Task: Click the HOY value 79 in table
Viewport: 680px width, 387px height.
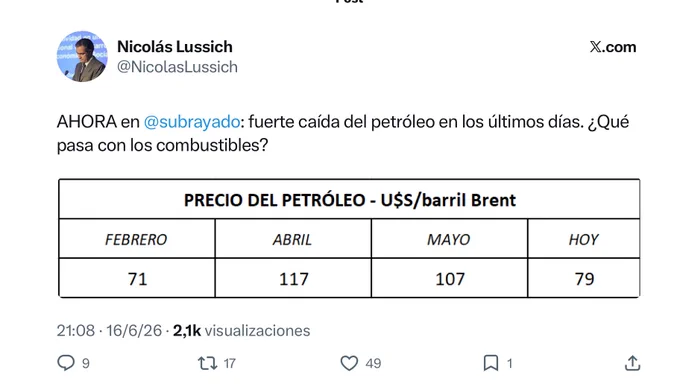Action: 584,278
